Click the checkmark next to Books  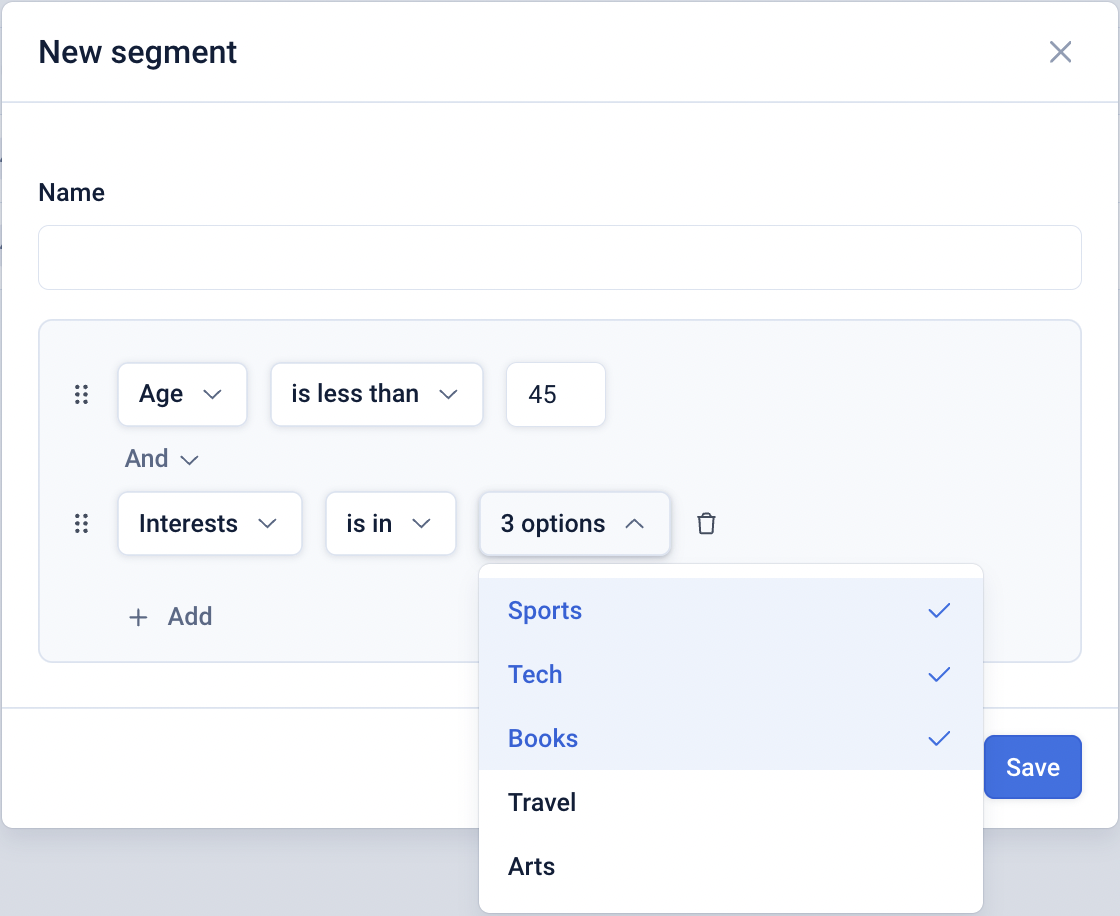pyautogui.click(x=938, y=739)
